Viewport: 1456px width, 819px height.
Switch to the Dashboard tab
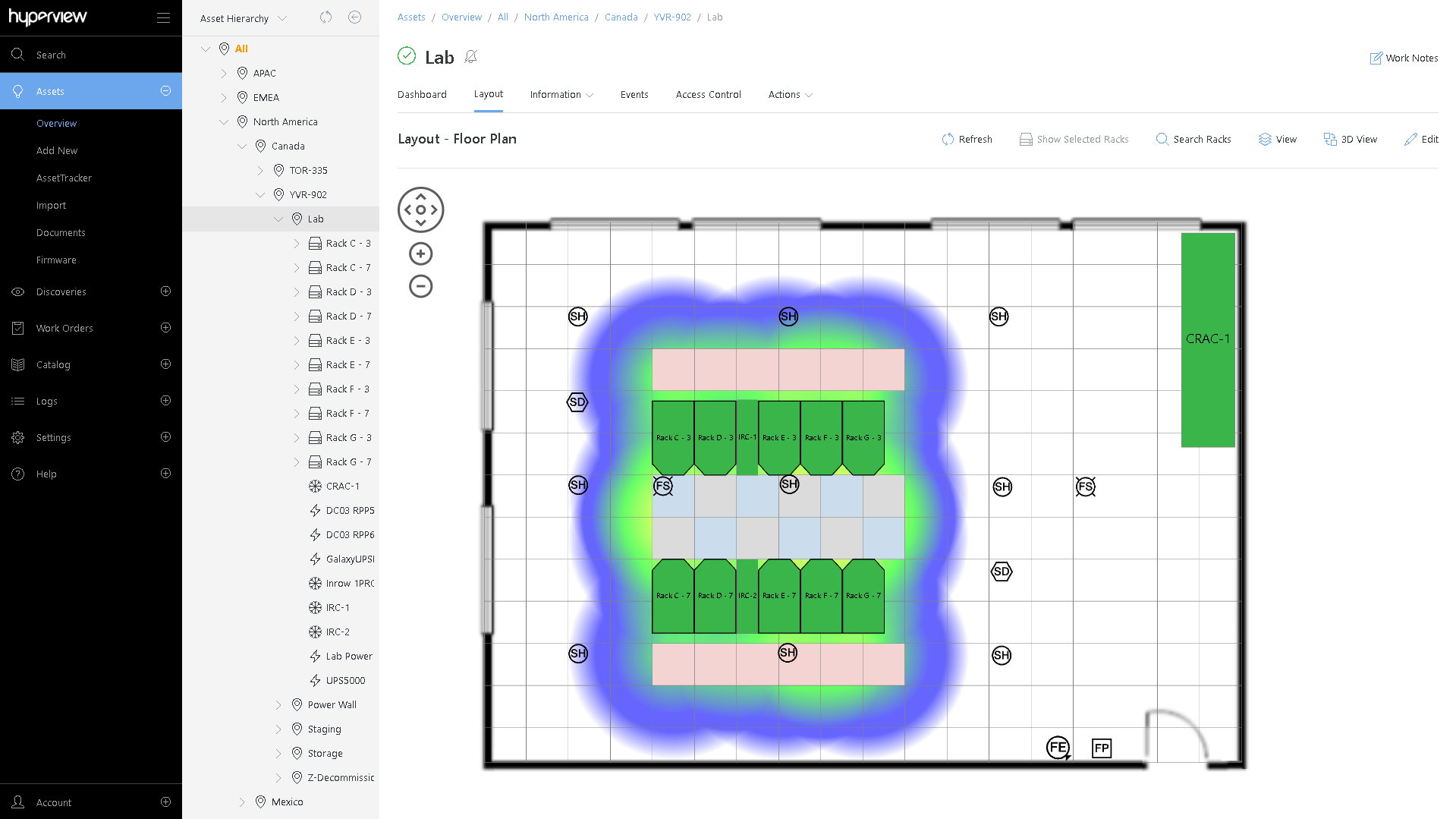[422, 95]
